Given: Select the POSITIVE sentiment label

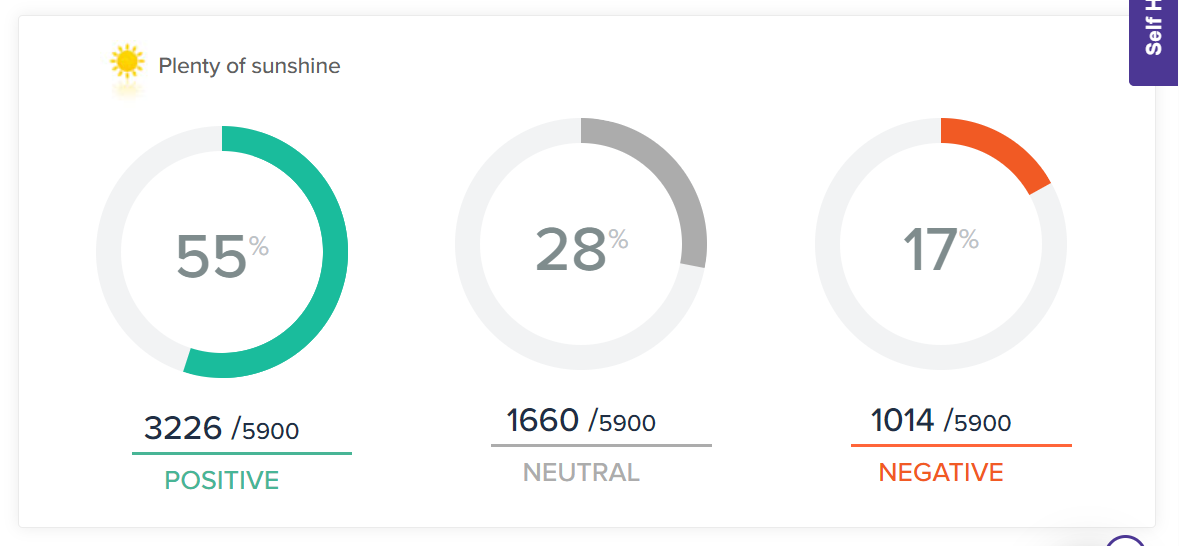Looking at the screenshot, I should (222, 480).
